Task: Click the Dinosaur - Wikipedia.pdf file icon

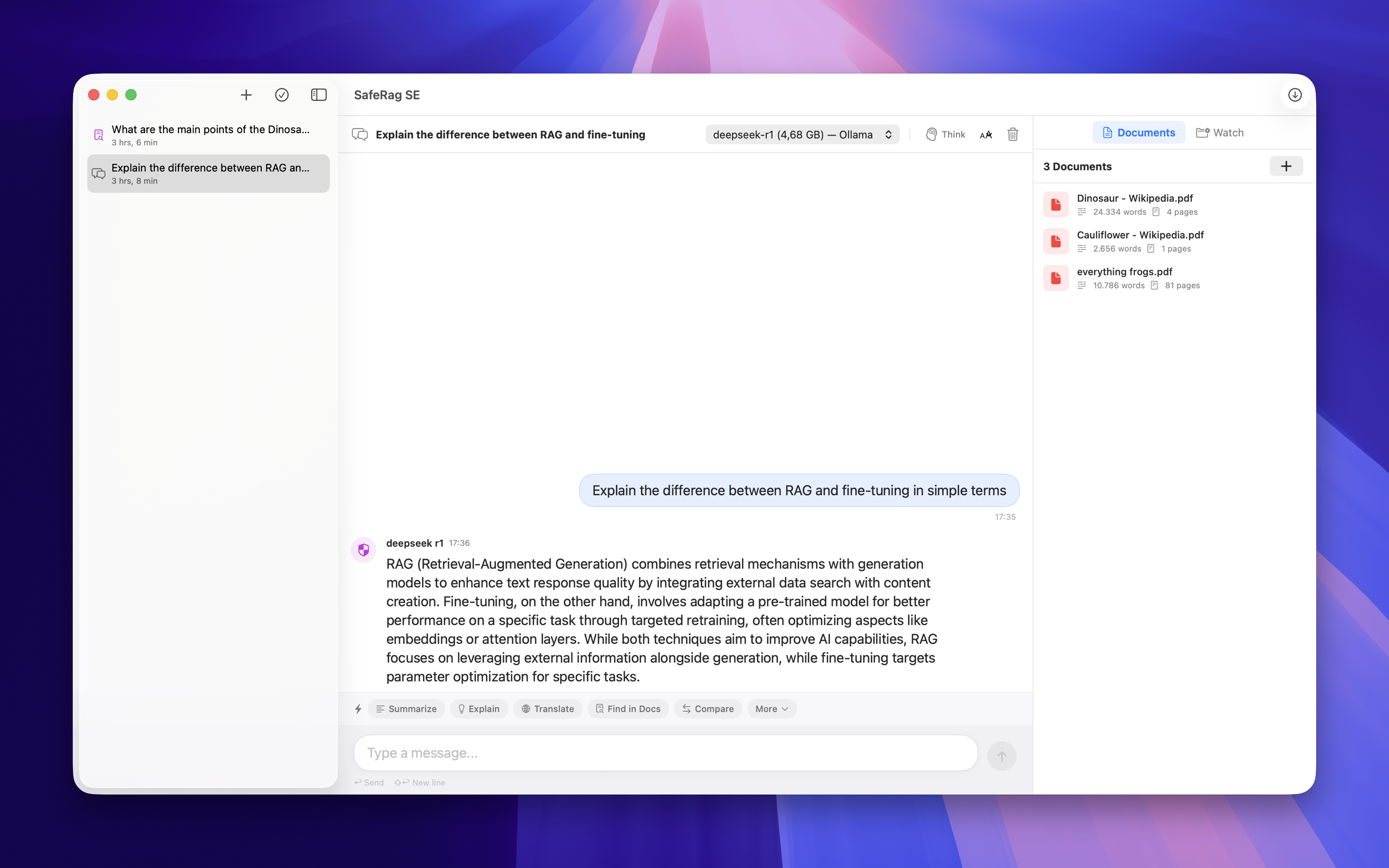Action: pyautogui.click(x=1056, y=204)
